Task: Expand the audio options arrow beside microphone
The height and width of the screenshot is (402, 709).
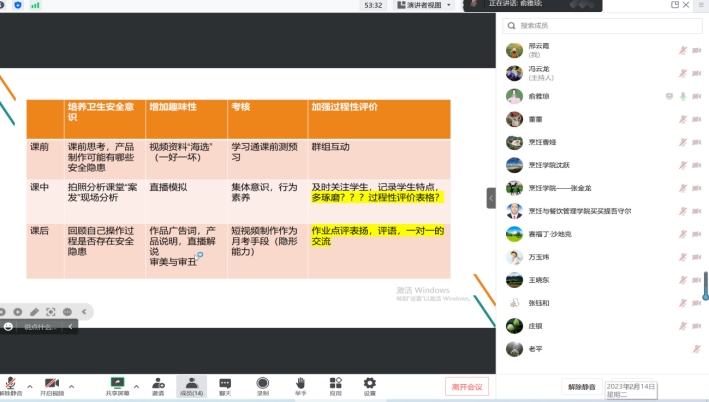Action: click(x=29, y=385)
